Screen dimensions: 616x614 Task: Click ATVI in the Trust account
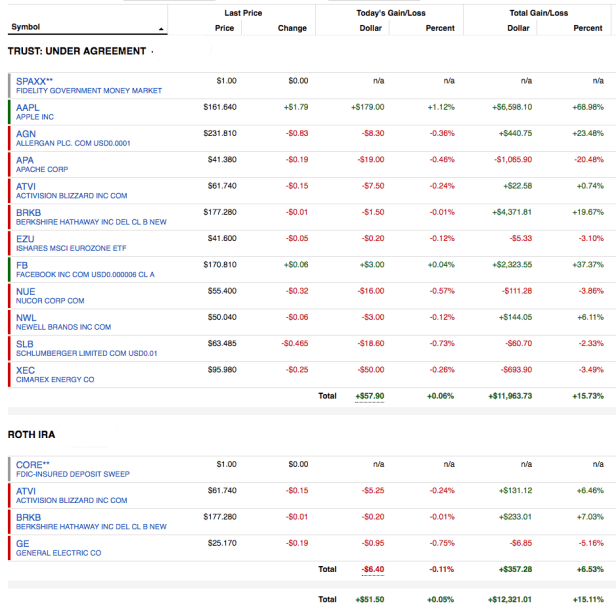[27, 185]
